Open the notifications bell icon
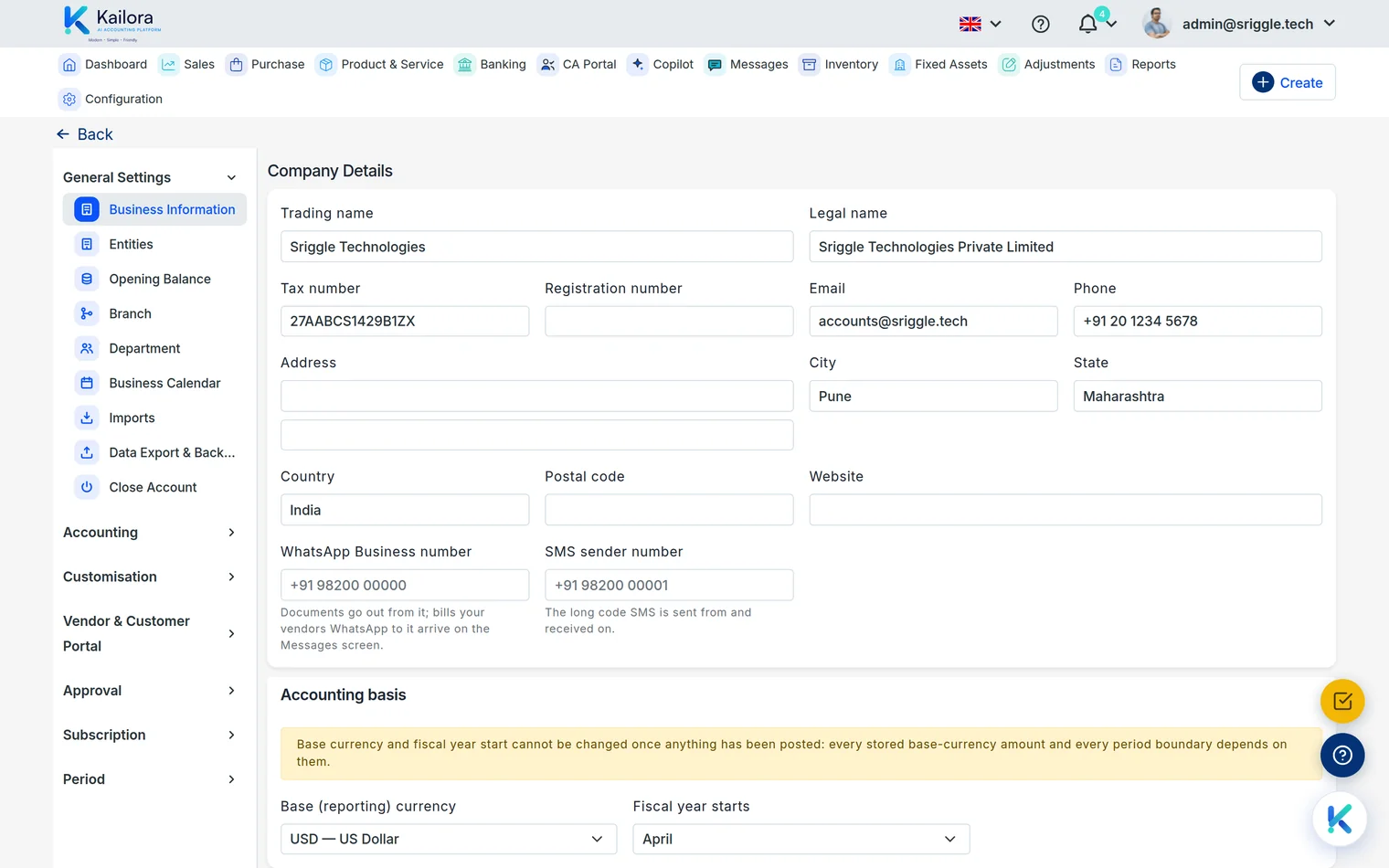The width and height of the screenshot is (1389, 868). (x=1087, y=25)
